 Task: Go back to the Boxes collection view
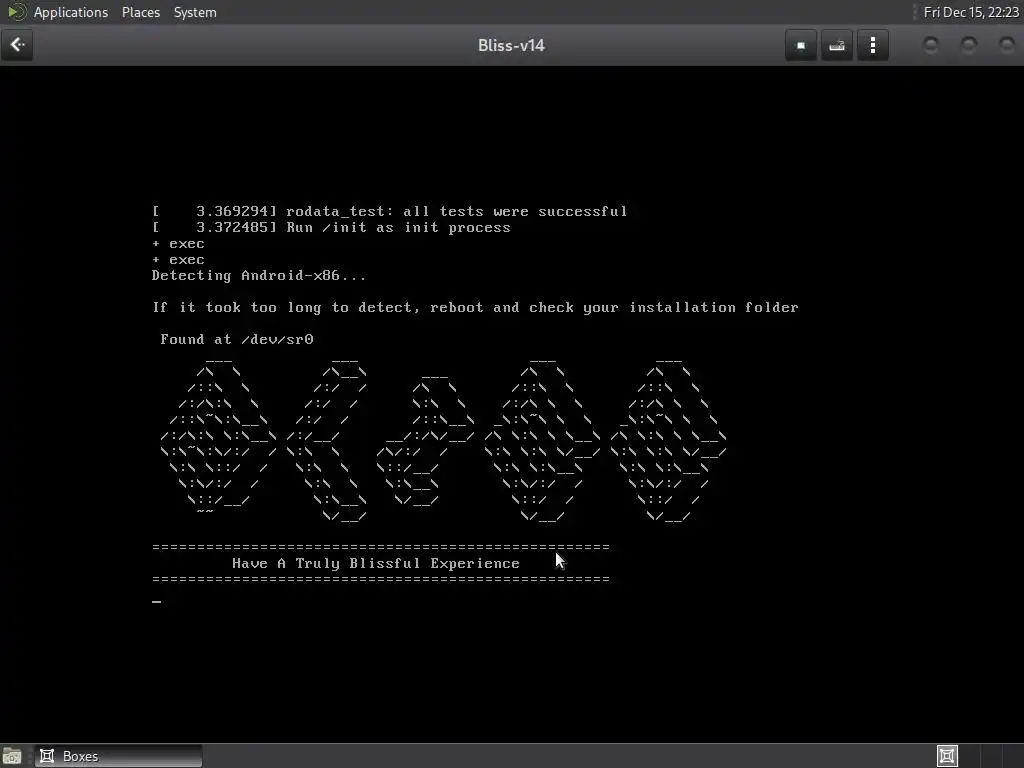pos(17,45)
